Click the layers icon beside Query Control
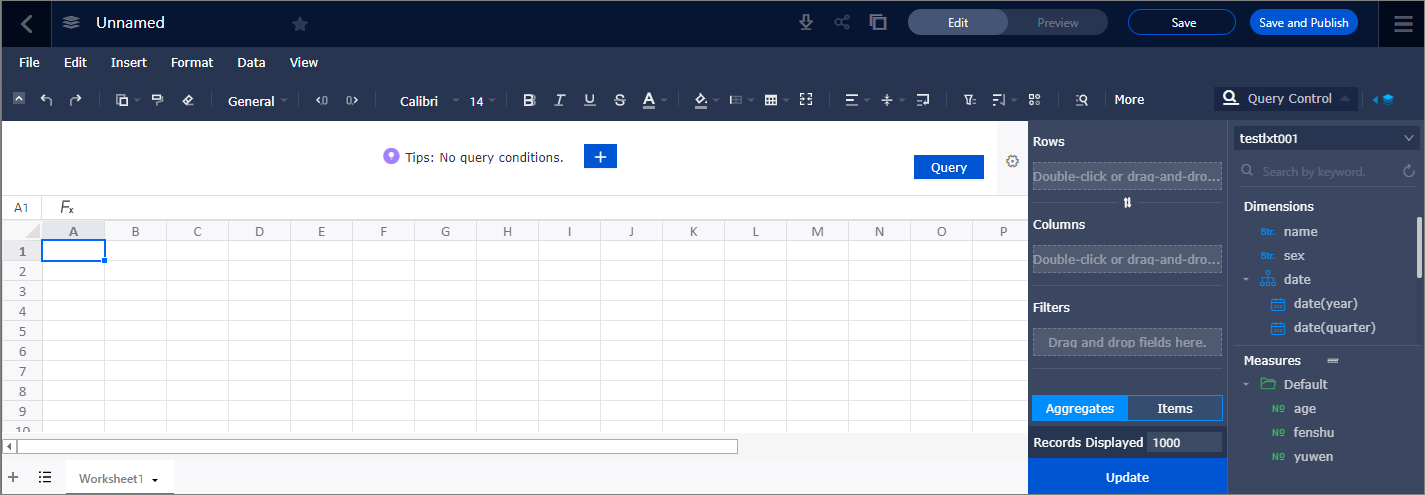1425x495 pixels. tap(1386, 99)
